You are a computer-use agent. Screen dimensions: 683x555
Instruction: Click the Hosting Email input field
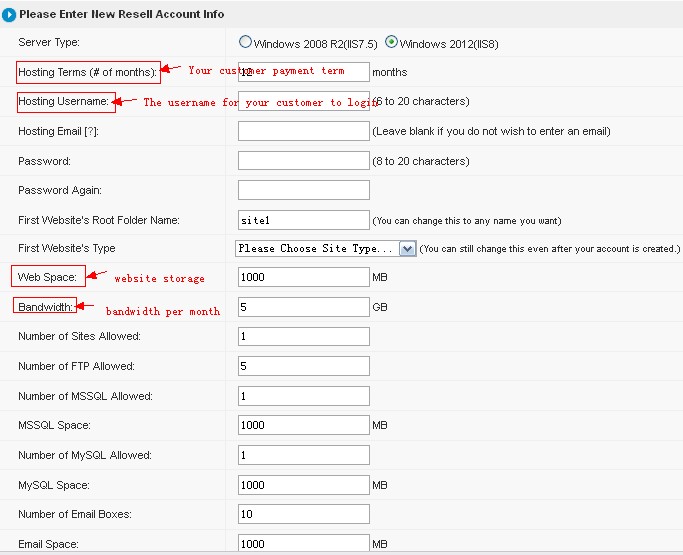click(303, 131)
